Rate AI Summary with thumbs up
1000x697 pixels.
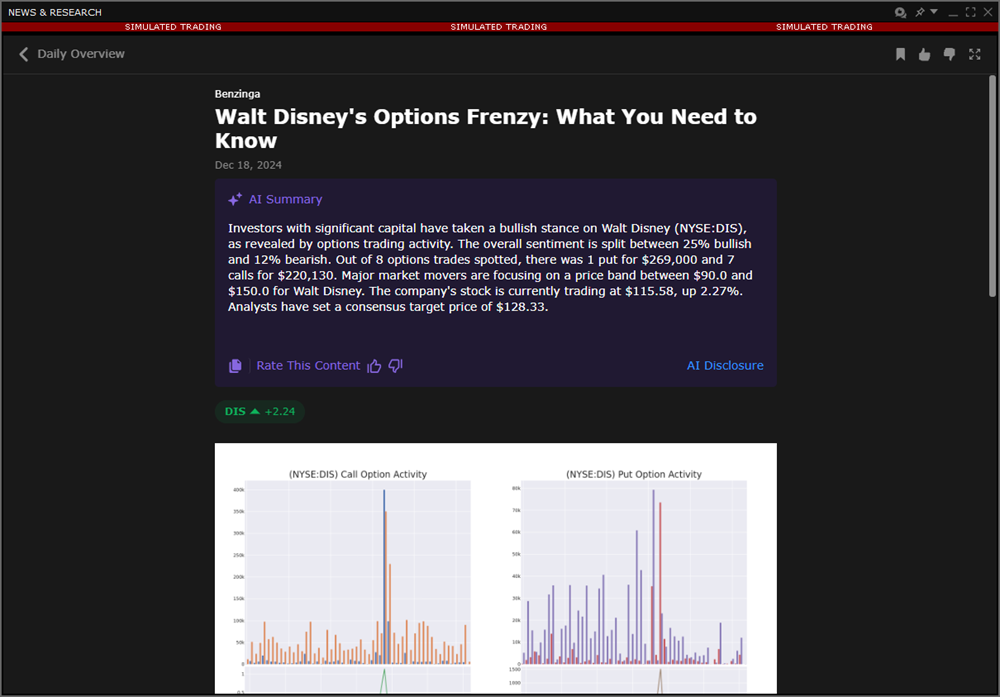(374, 365)
